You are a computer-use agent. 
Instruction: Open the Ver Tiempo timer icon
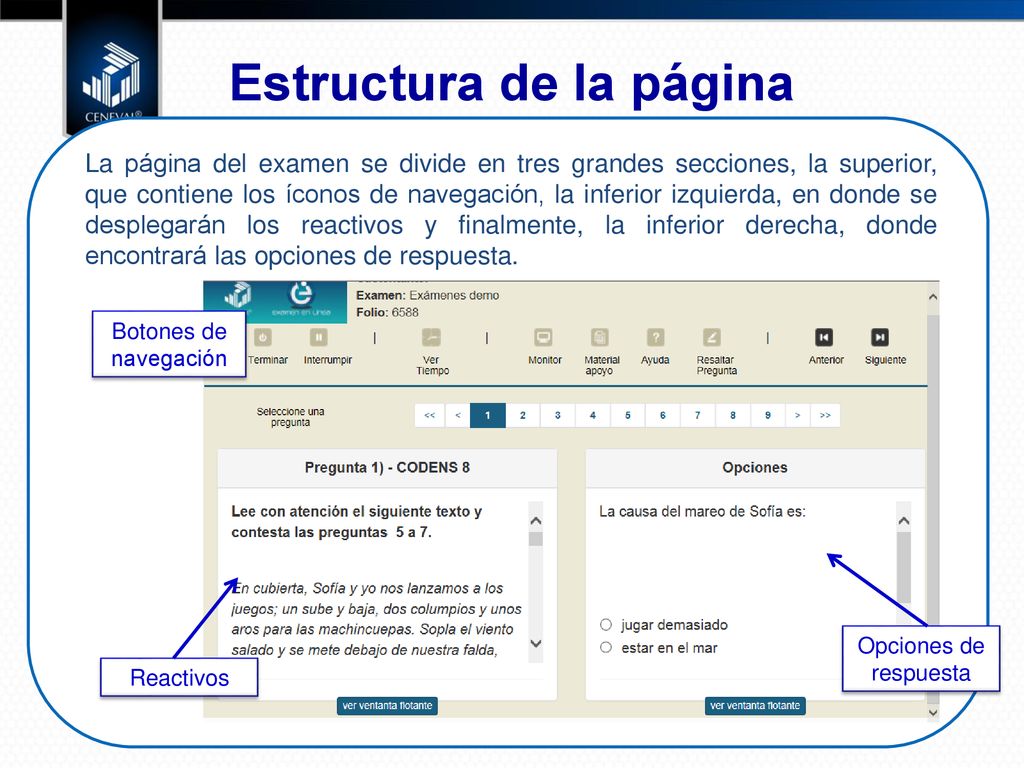click(x=431, y=338)
